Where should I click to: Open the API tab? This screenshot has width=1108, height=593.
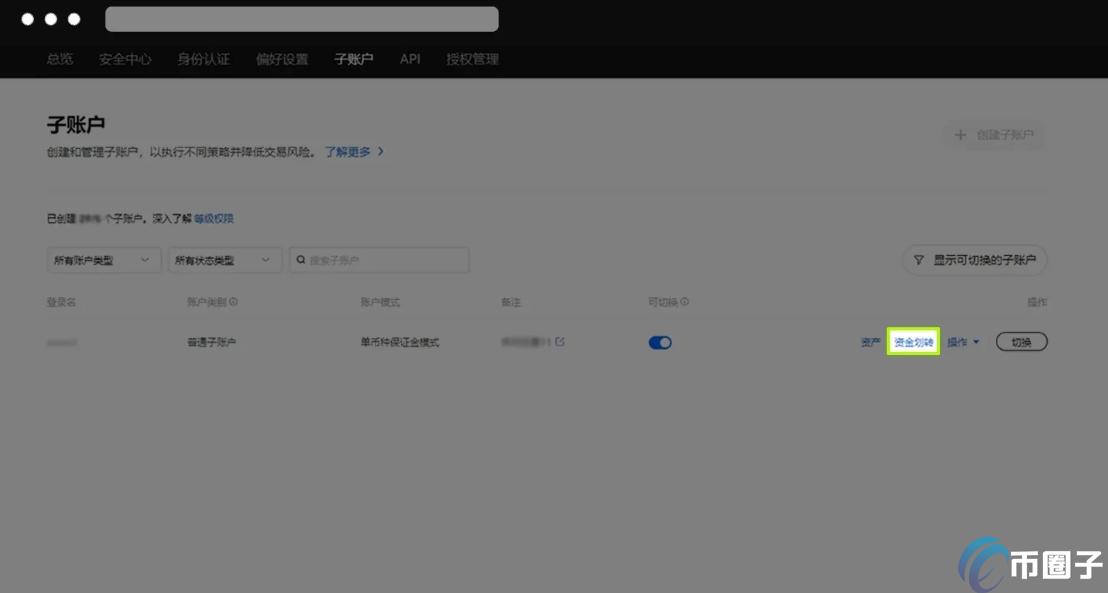click(x=409, y=59)
